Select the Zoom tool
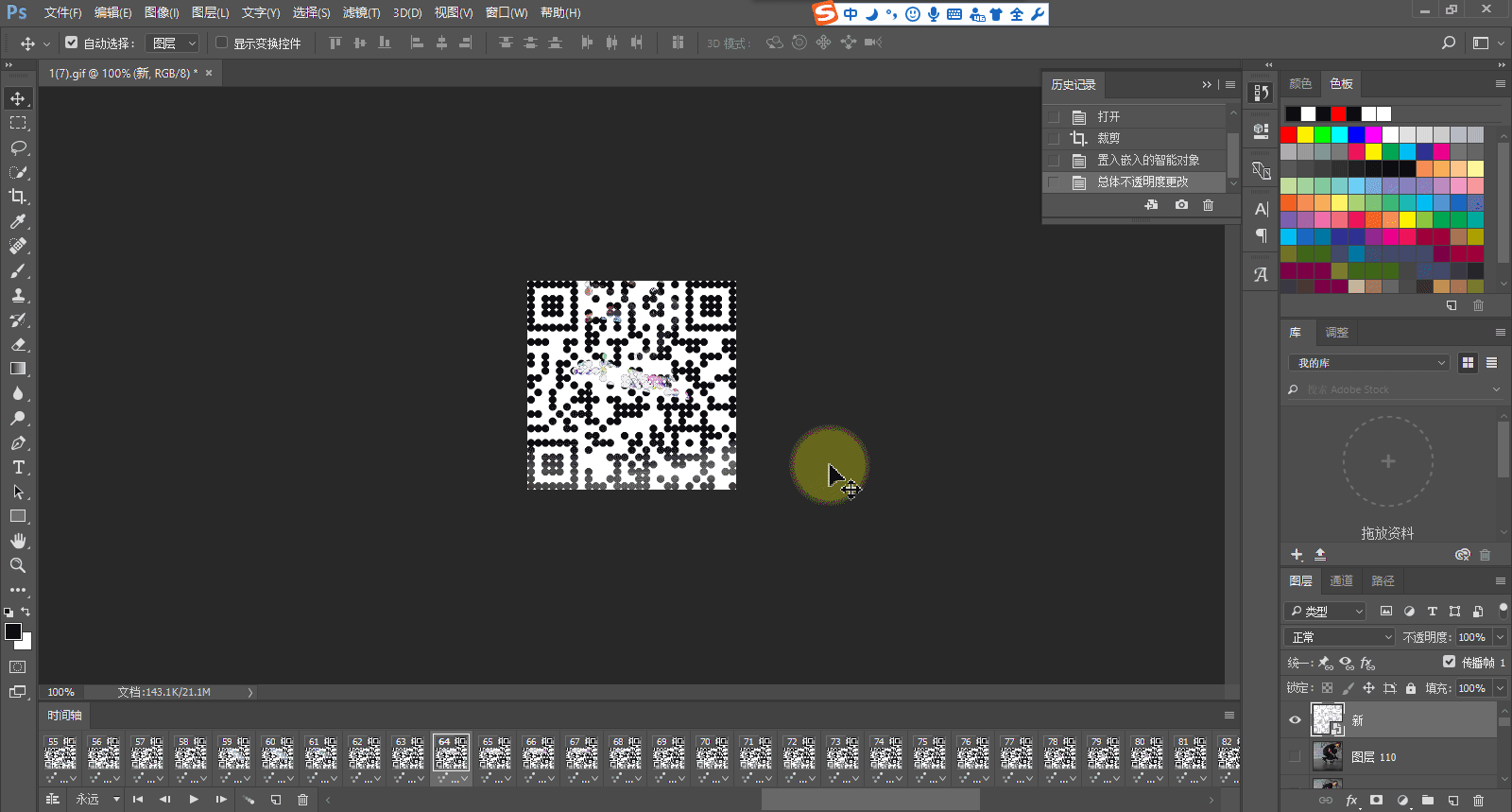 coord(18,565)
